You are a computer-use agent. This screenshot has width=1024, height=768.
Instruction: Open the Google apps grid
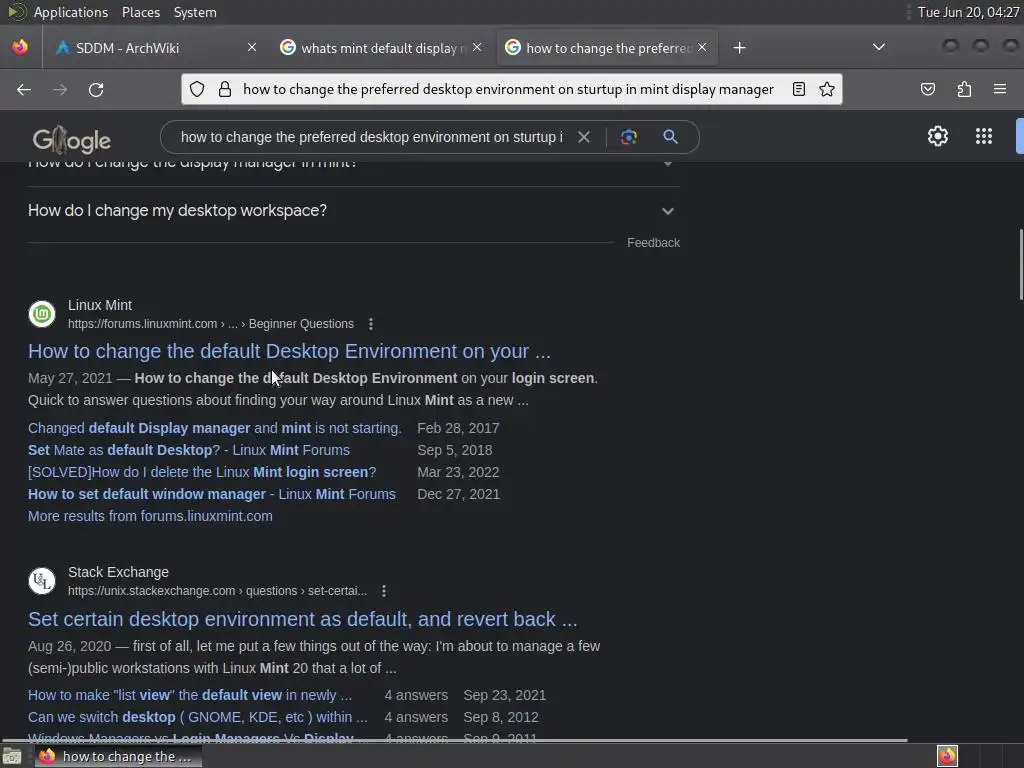coord(984,136)
